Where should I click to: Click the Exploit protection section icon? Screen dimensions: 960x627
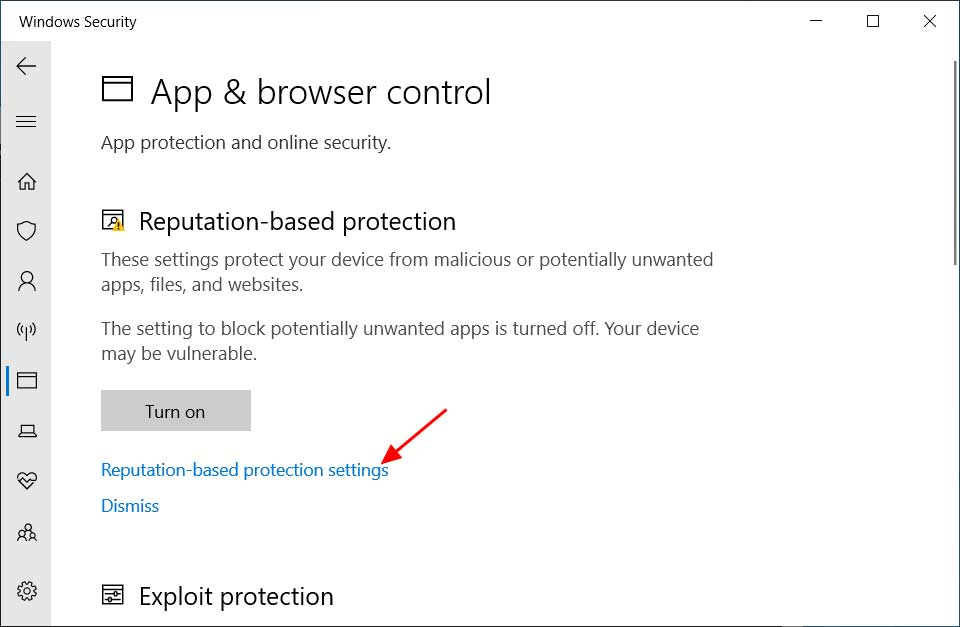113,595
